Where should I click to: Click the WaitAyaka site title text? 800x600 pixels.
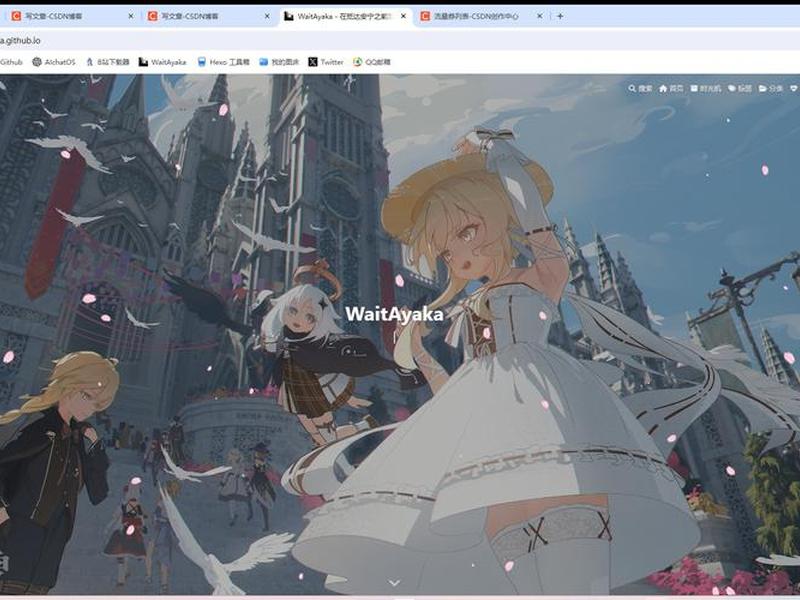(394, 314)
